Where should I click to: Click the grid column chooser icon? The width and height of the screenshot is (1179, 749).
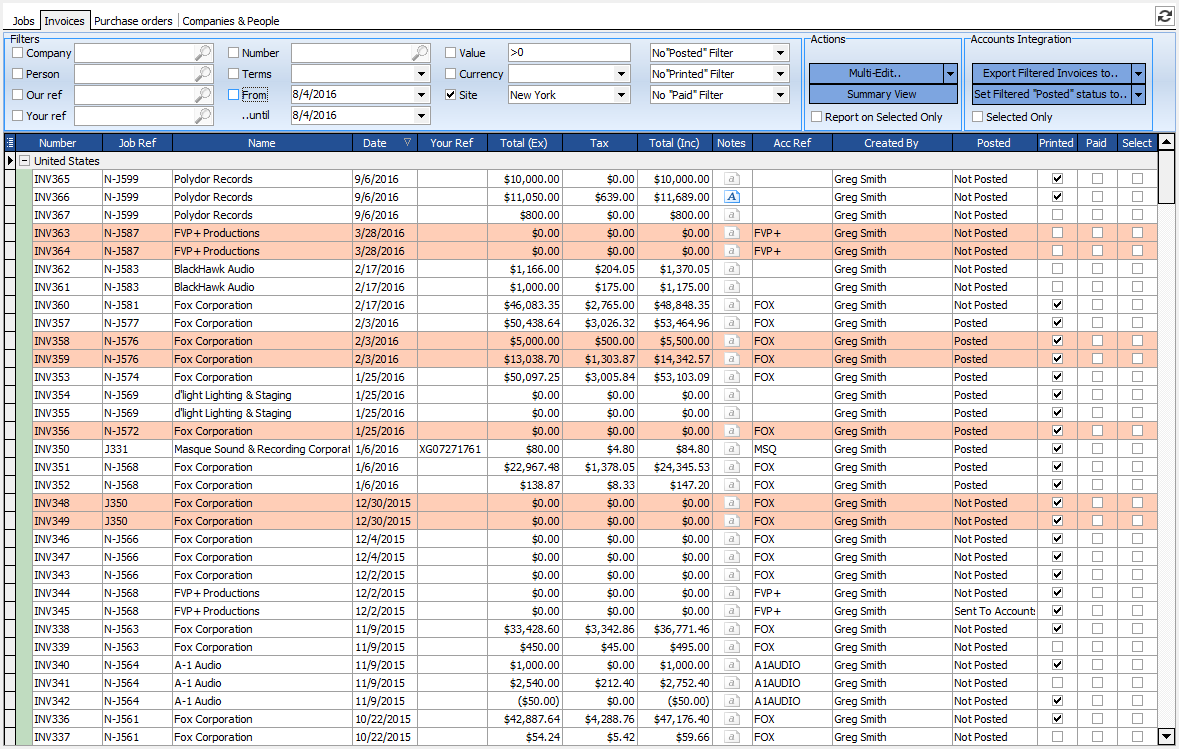click(10, 143)
